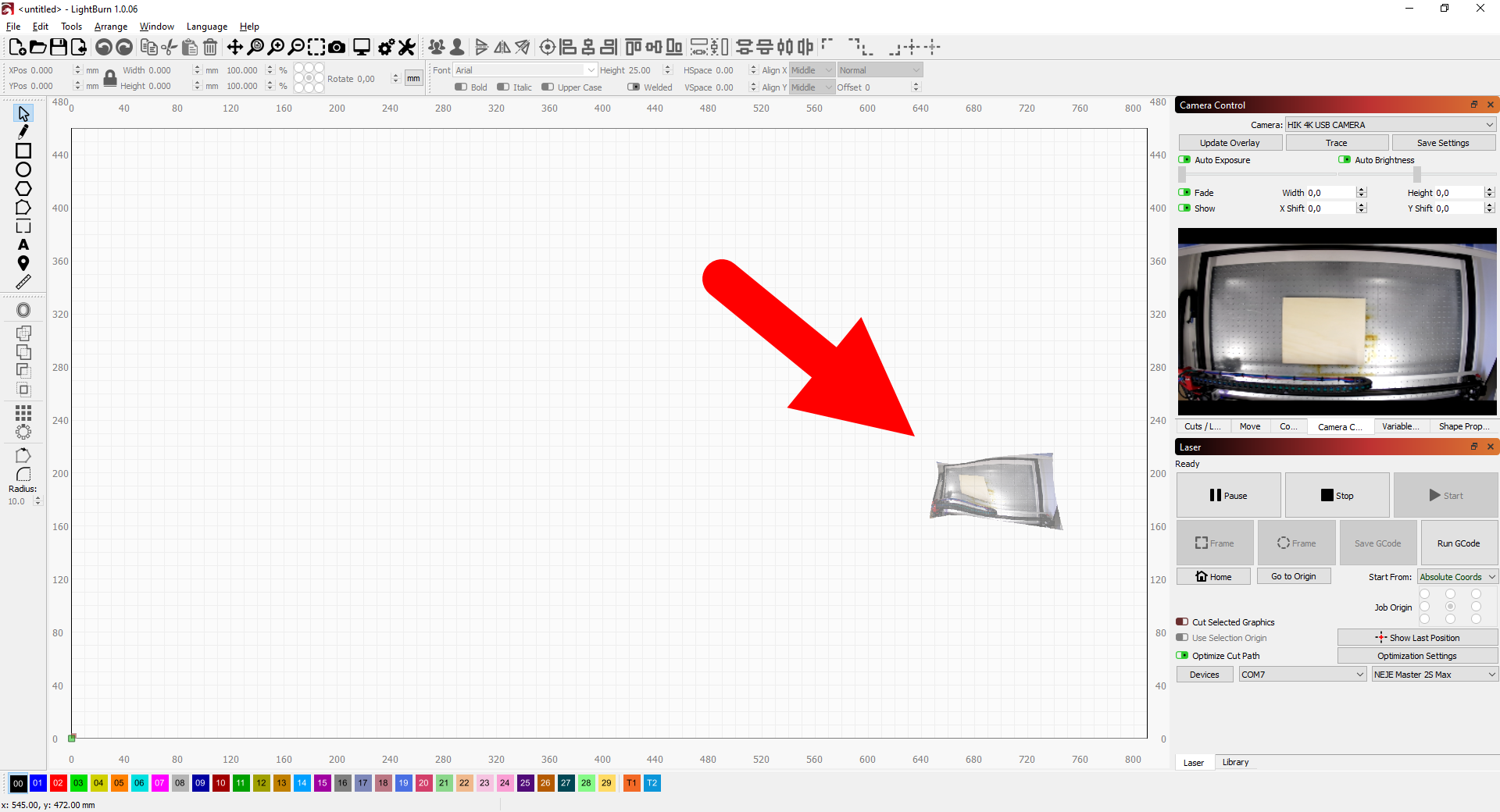Open the Arrange menu
1500x812 pixels.
tap(111, 27)
